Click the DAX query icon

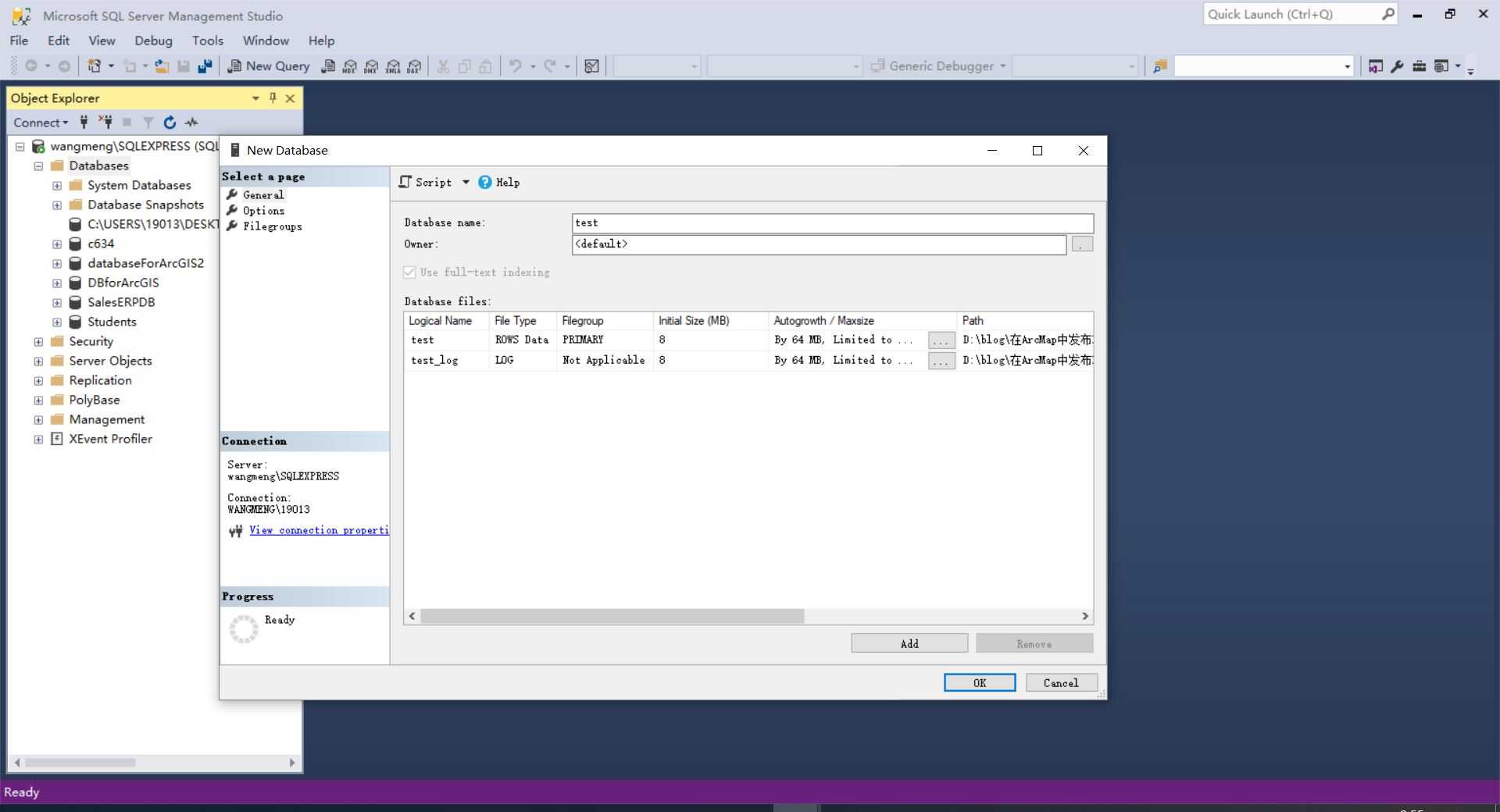click(414, 66)
